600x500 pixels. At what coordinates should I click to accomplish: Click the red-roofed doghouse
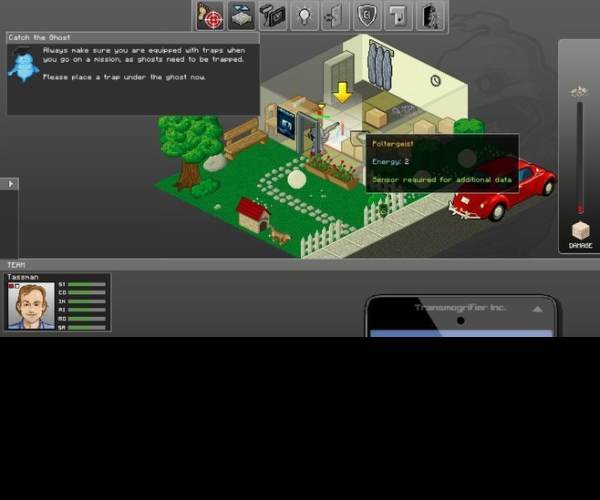point(253,215)
